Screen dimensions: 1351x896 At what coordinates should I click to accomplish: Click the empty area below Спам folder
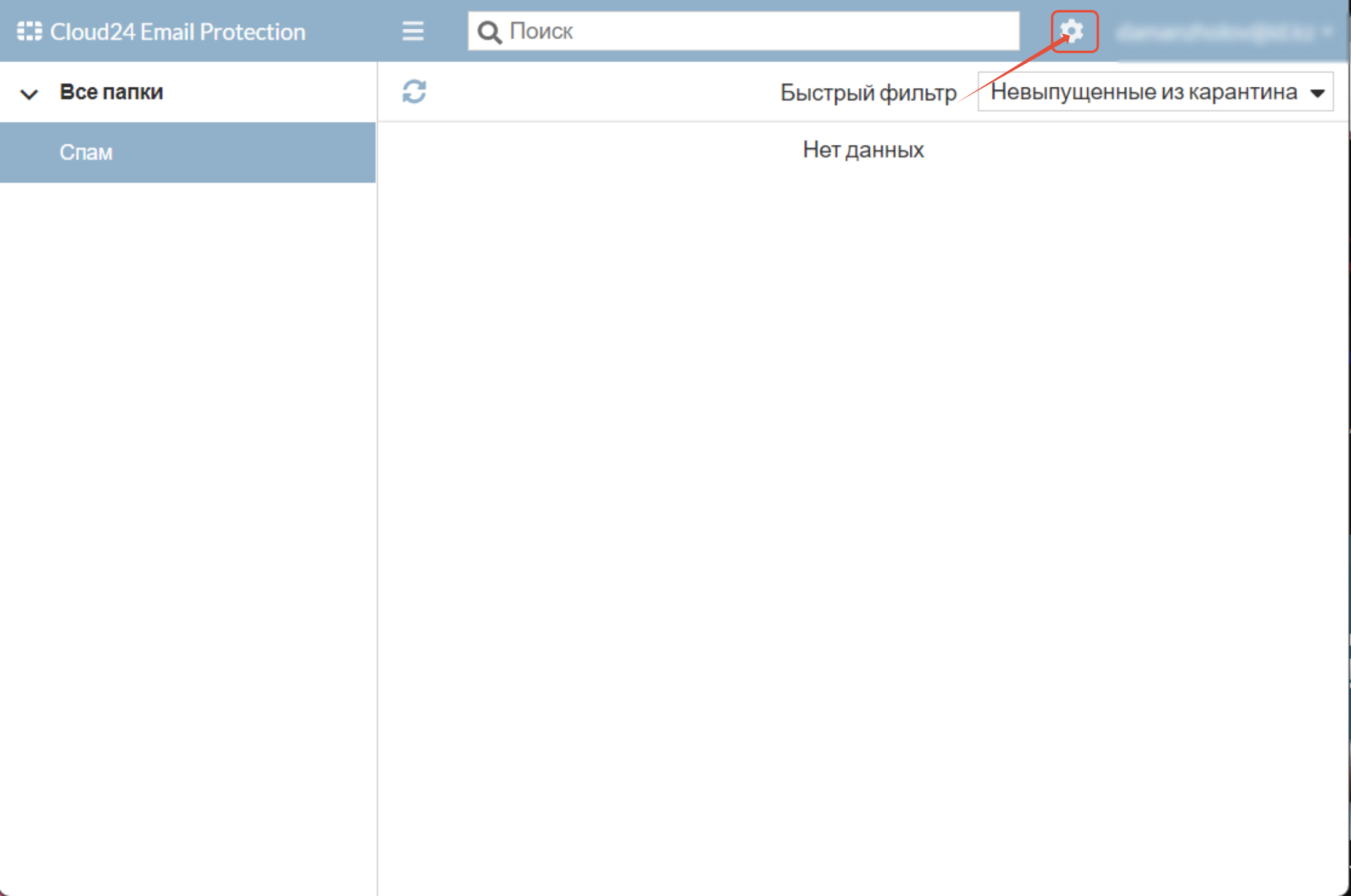point(188,500)
